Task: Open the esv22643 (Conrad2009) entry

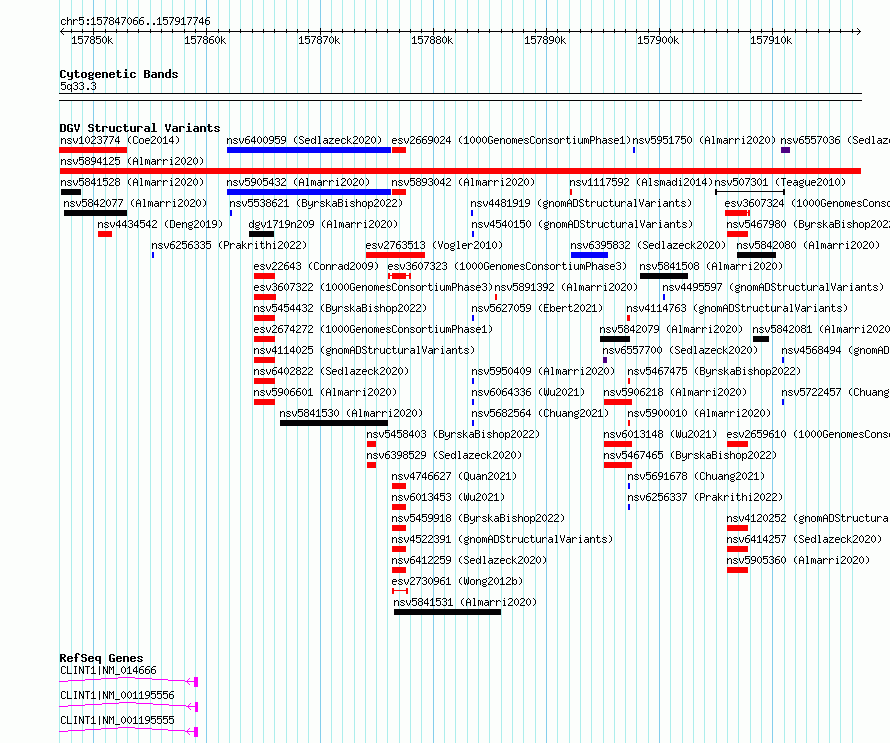Action: (x=316, y=266)
